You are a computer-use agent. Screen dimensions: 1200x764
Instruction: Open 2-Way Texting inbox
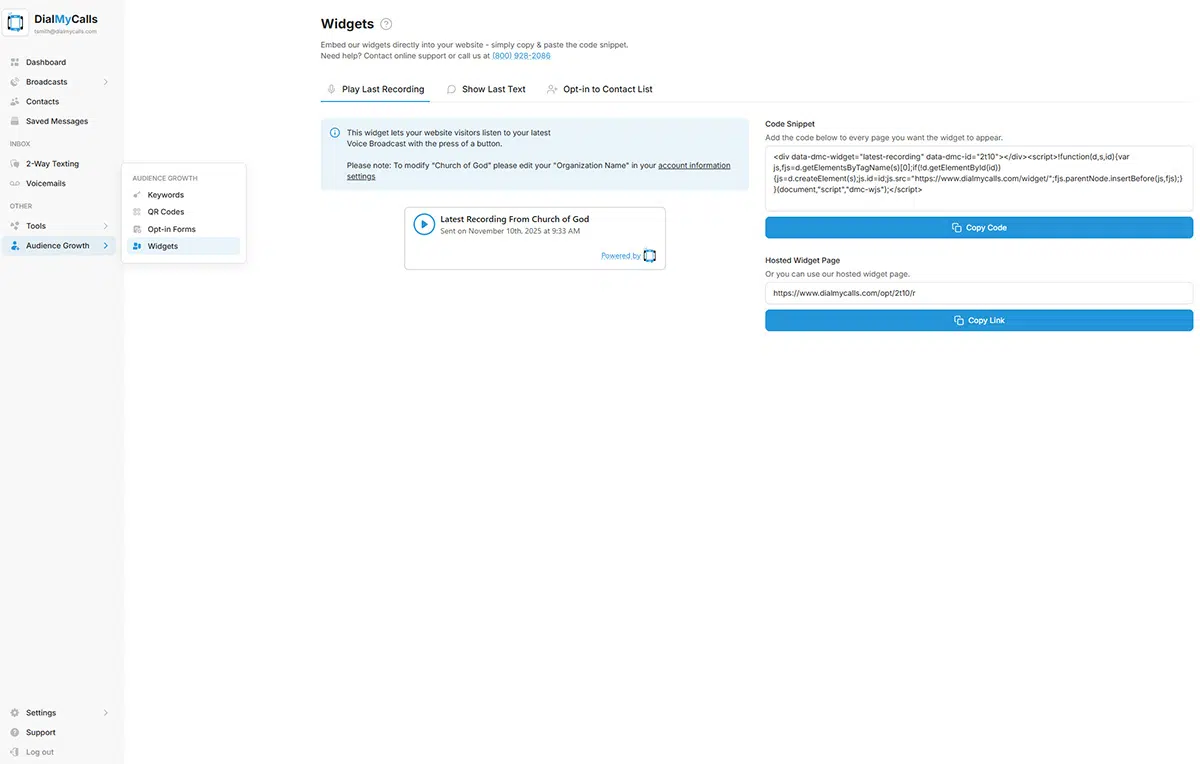(52, 164)
